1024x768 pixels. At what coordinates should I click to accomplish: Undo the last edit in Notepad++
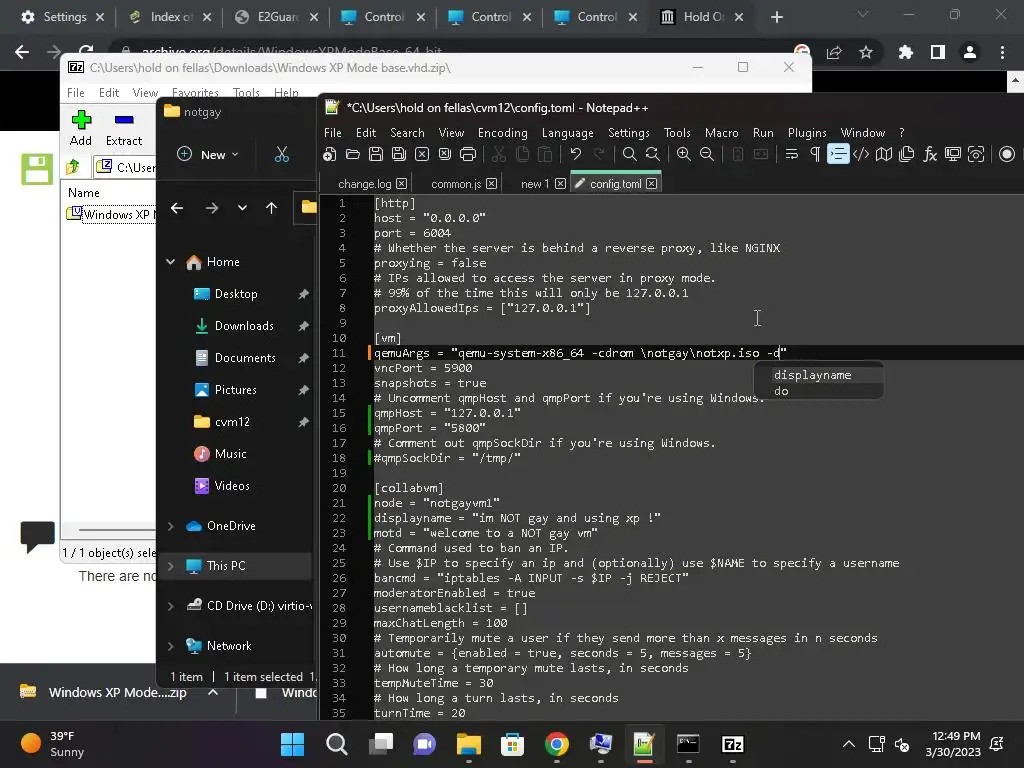point(575,154)
